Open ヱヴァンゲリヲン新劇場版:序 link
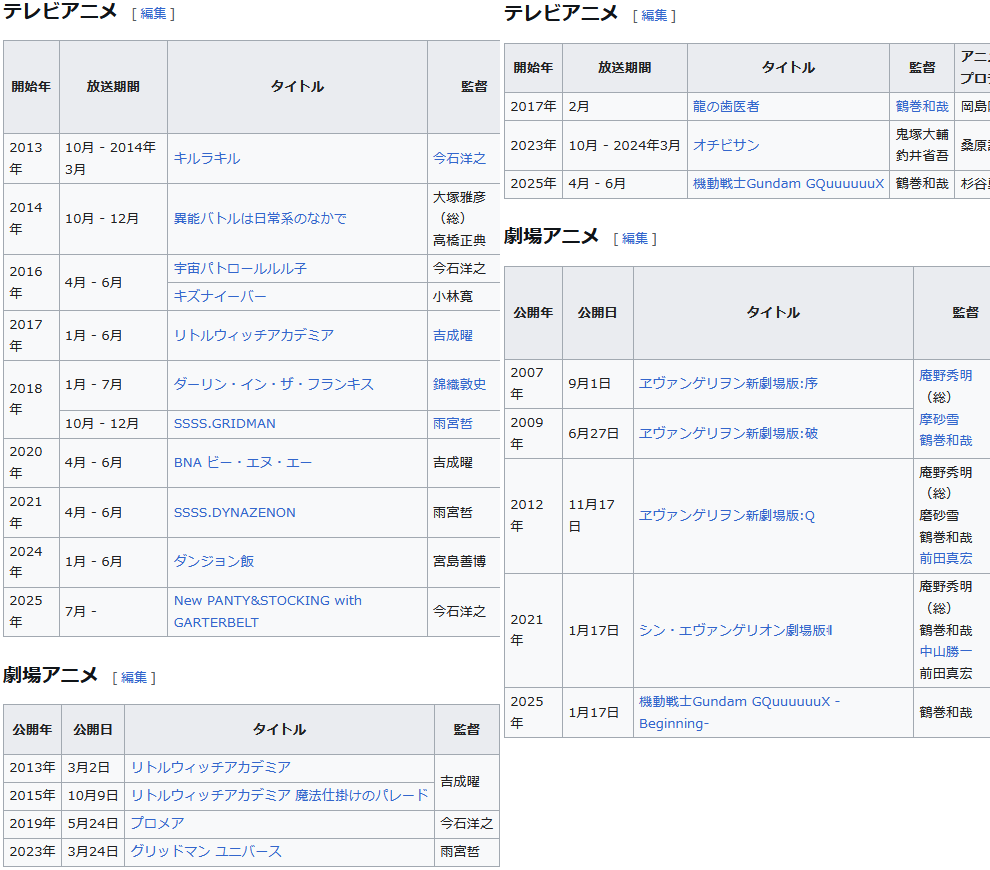Screen dimensions: 990x870 pos(728,383)
